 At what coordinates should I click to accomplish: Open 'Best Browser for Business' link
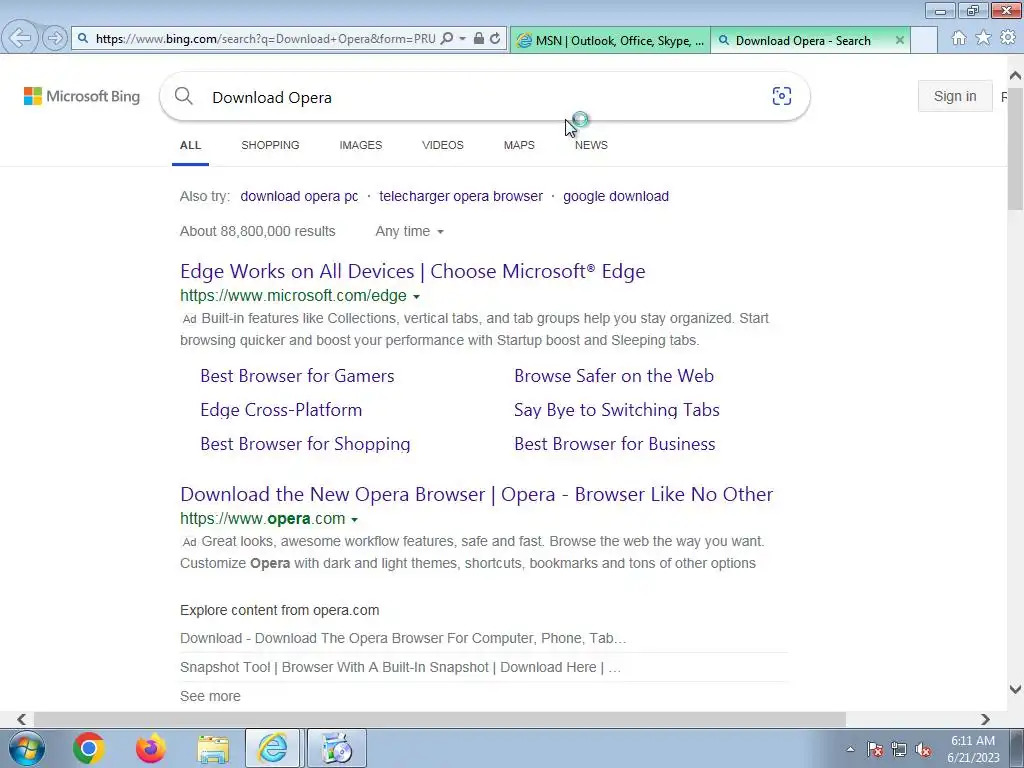615,443
